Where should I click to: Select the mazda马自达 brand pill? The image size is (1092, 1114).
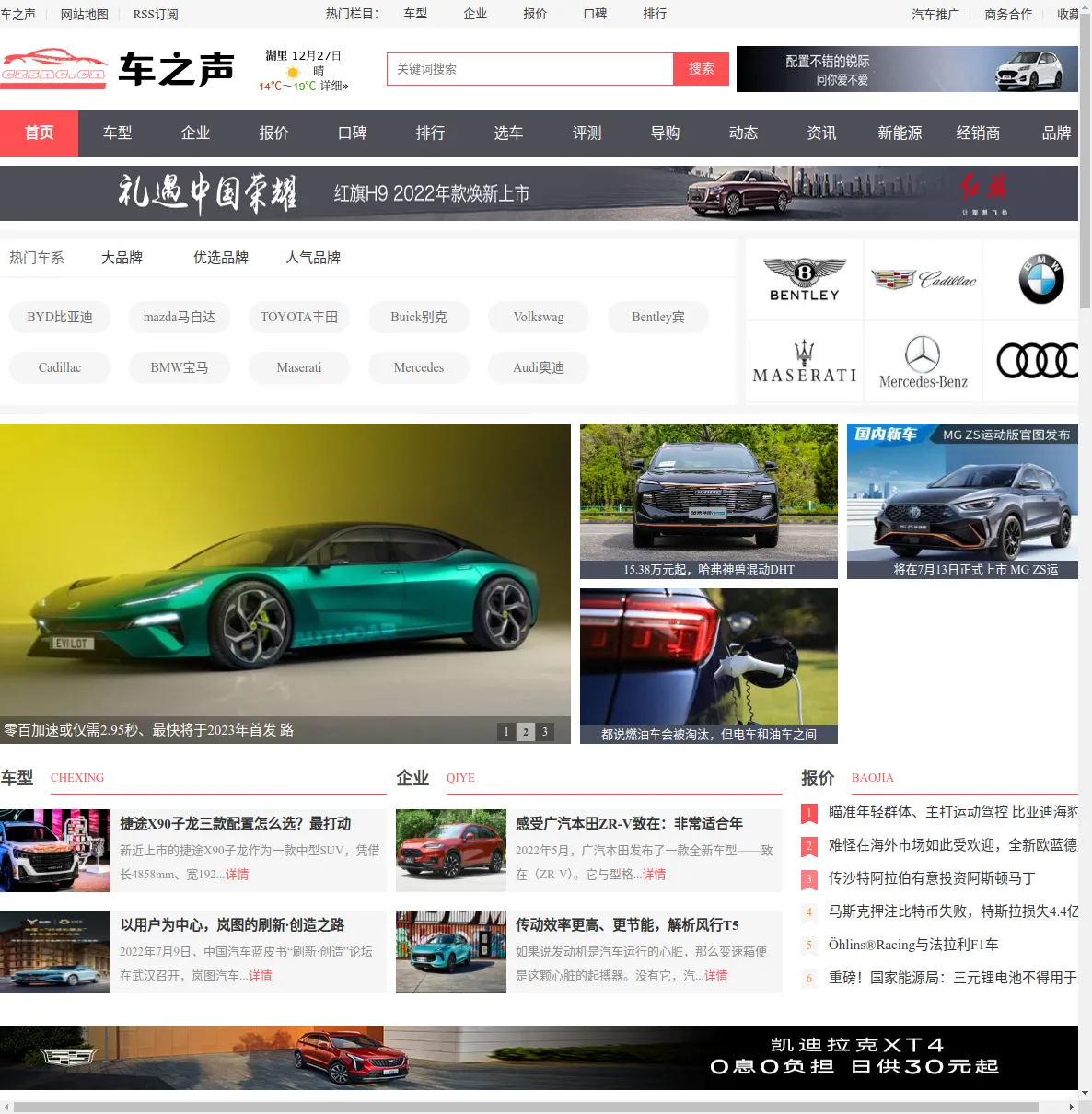pos(180,317)
